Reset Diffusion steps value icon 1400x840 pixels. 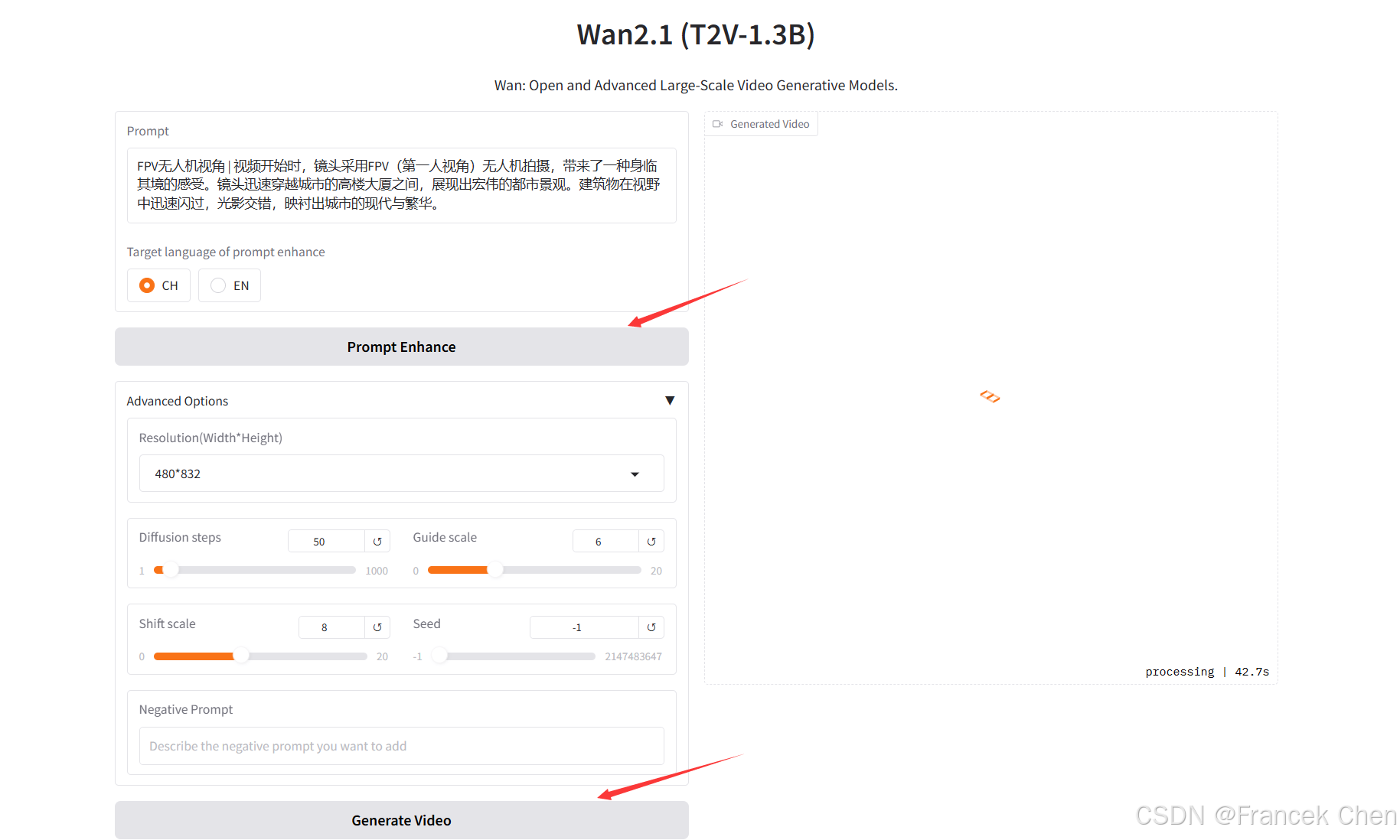(377, 542)
